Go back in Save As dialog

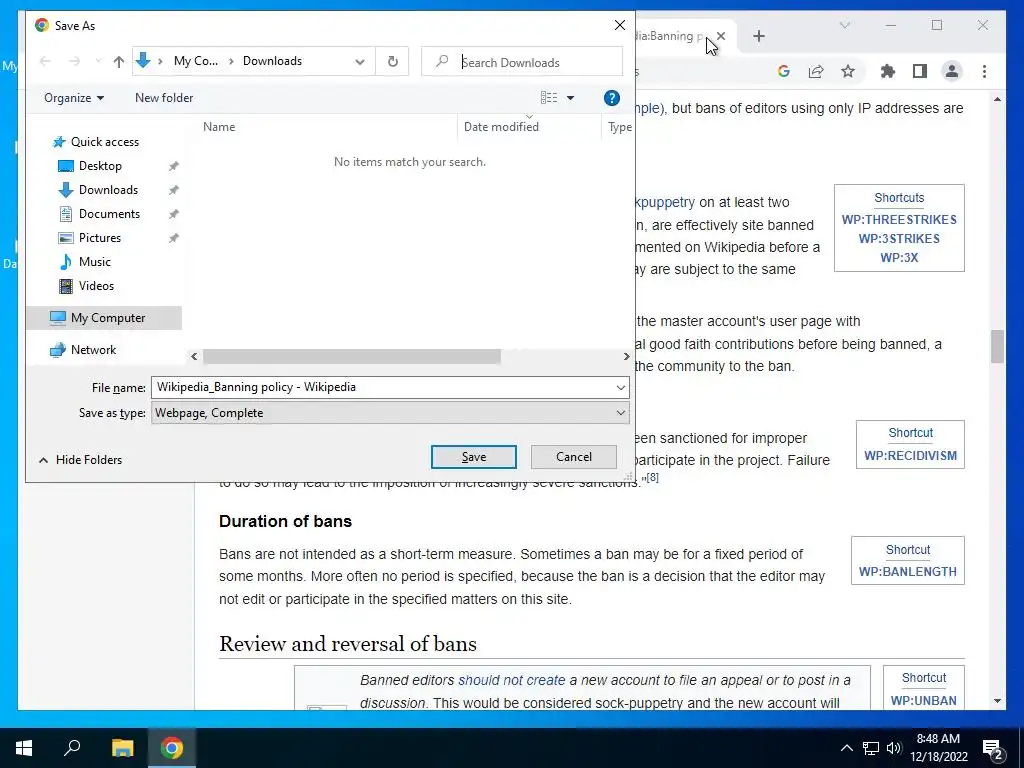[x=45, y=61]
